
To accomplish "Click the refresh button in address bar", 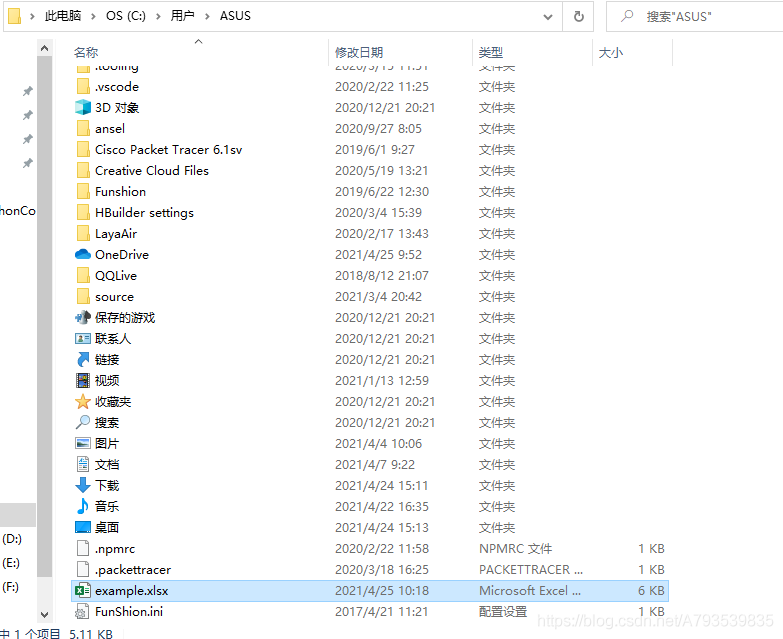I will coord(578,16).
